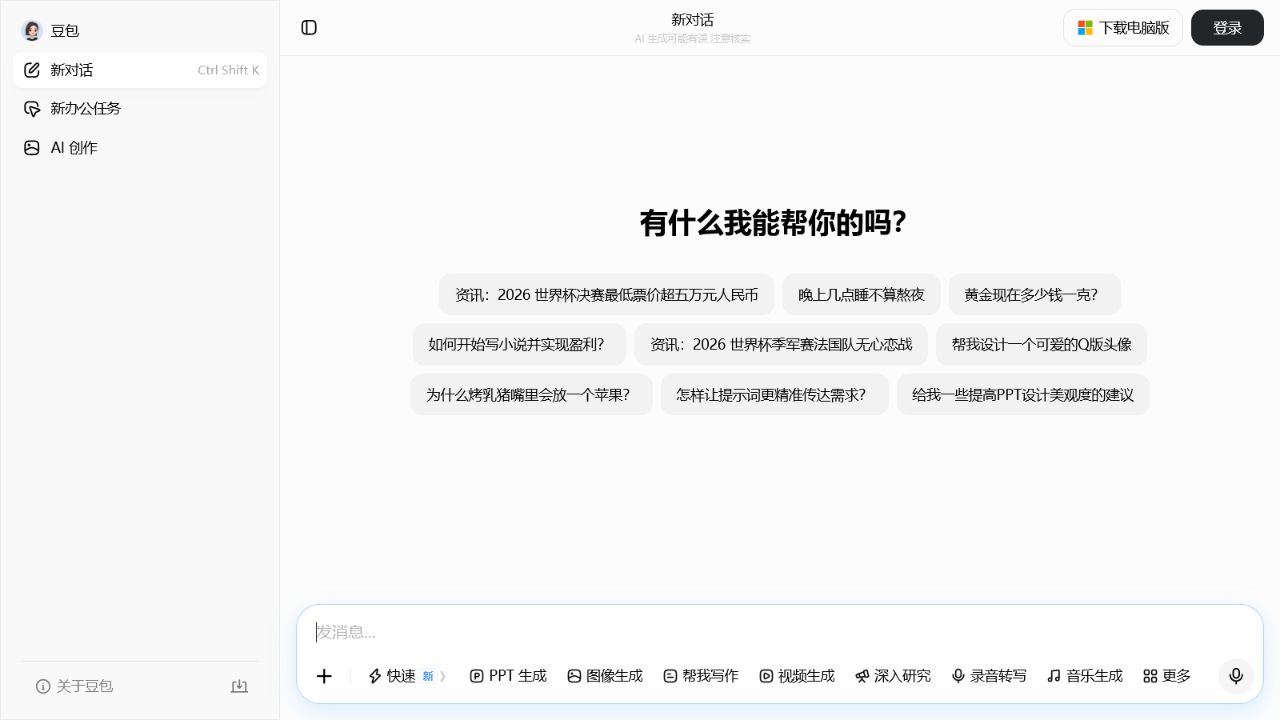Image resolution: width=1280 pixels, height=720 pixels.
Task: Click the 豆包 avatar icon
Action: (x=32, y=31)
